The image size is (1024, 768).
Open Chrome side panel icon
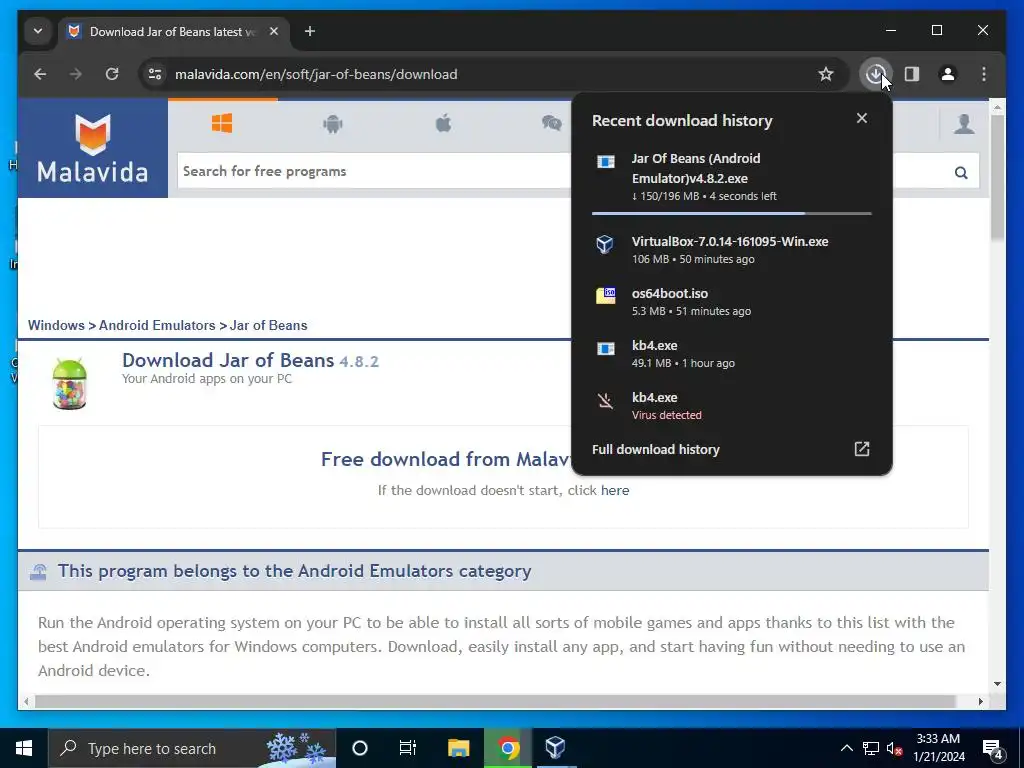click(912, 74)
